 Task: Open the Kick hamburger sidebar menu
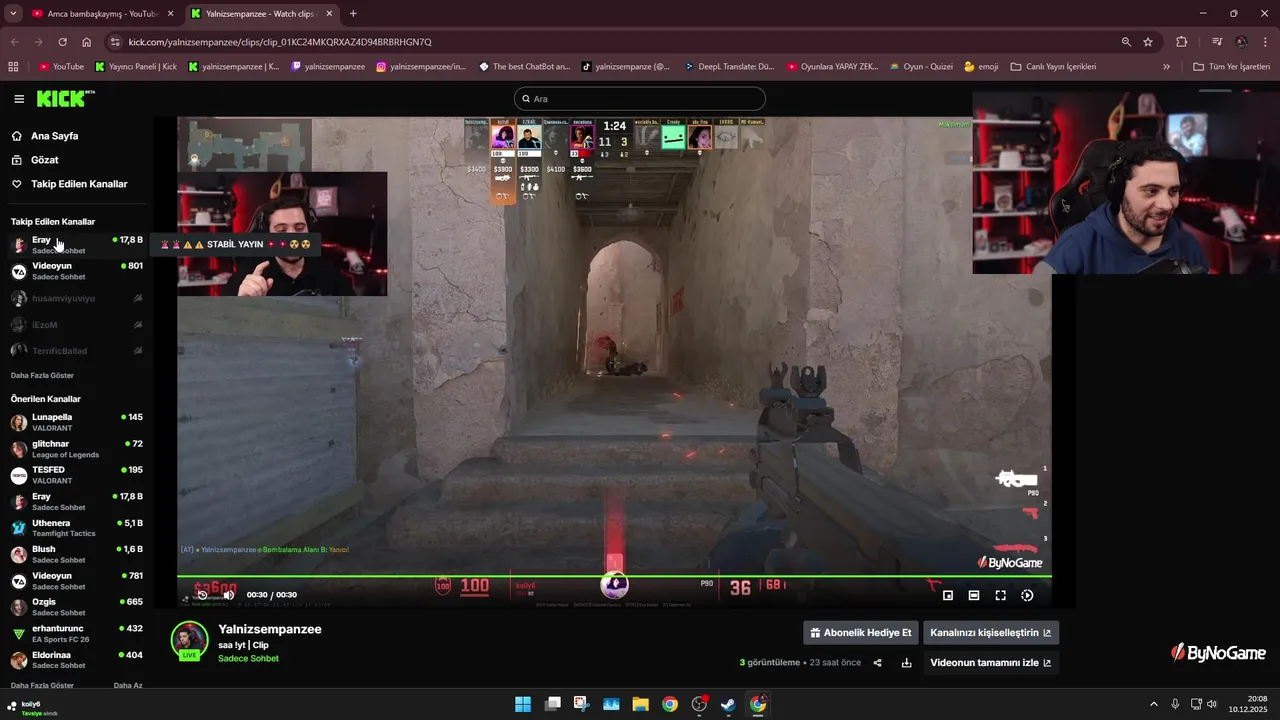pyautogui.click(x=19, y=99)
